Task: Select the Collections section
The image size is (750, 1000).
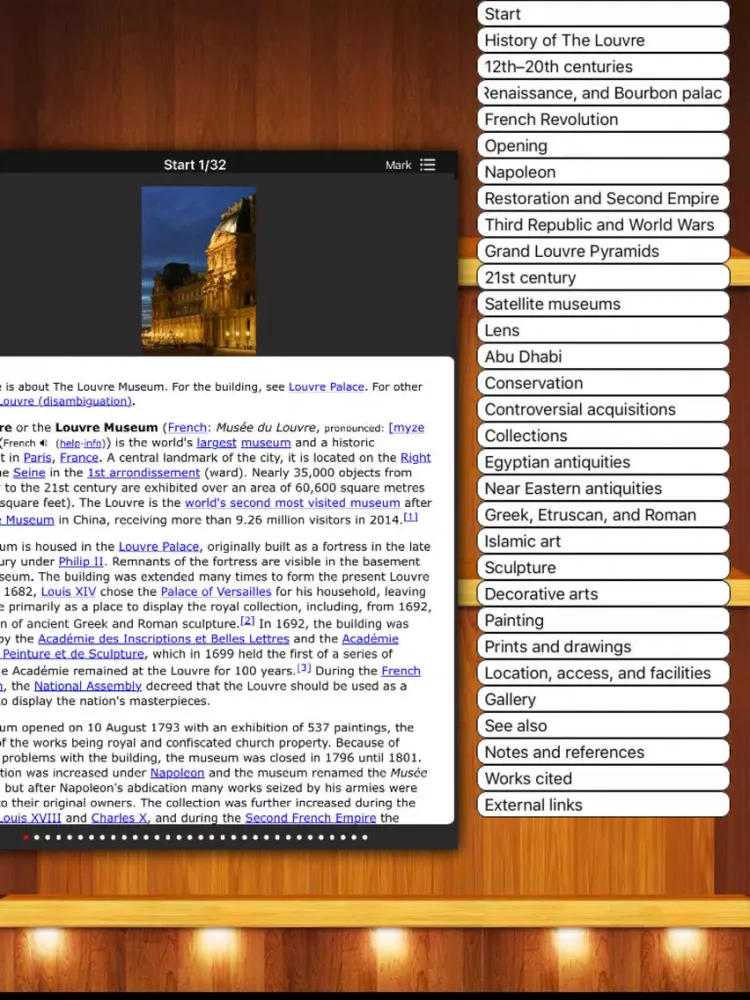Action: pyautogui.click(x=603, y=436)
